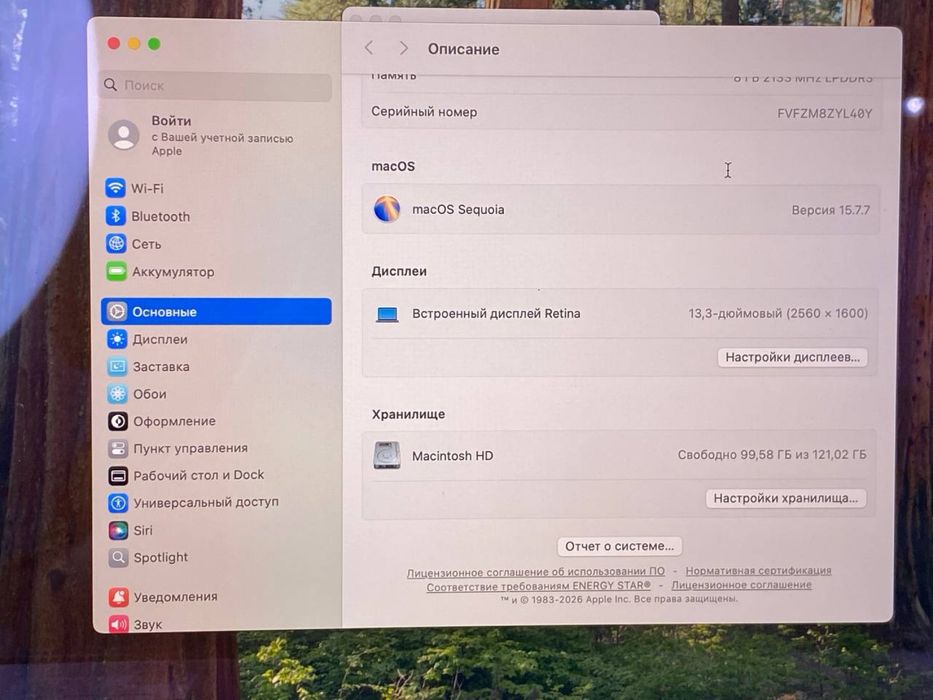Click the Поиск search field

coord(217,85)
